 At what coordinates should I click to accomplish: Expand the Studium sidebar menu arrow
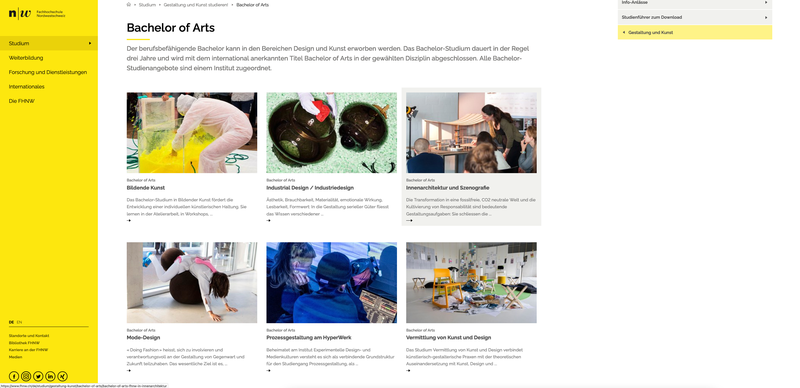pyautogui.click(x=90, y=43)
